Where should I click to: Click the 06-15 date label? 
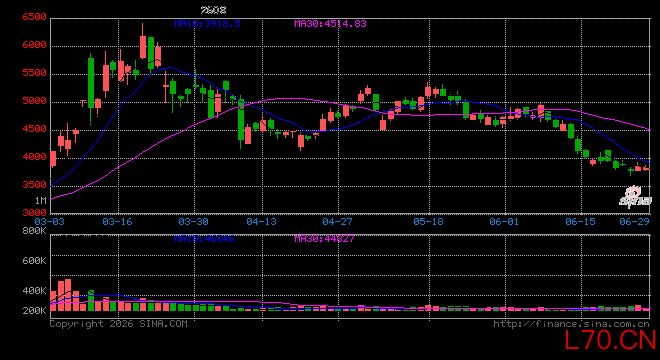point(580,221)
